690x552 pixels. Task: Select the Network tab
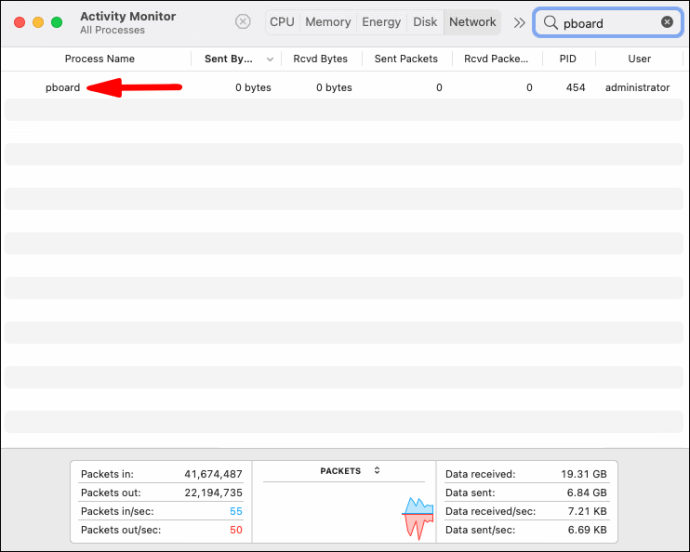point(472,22)
